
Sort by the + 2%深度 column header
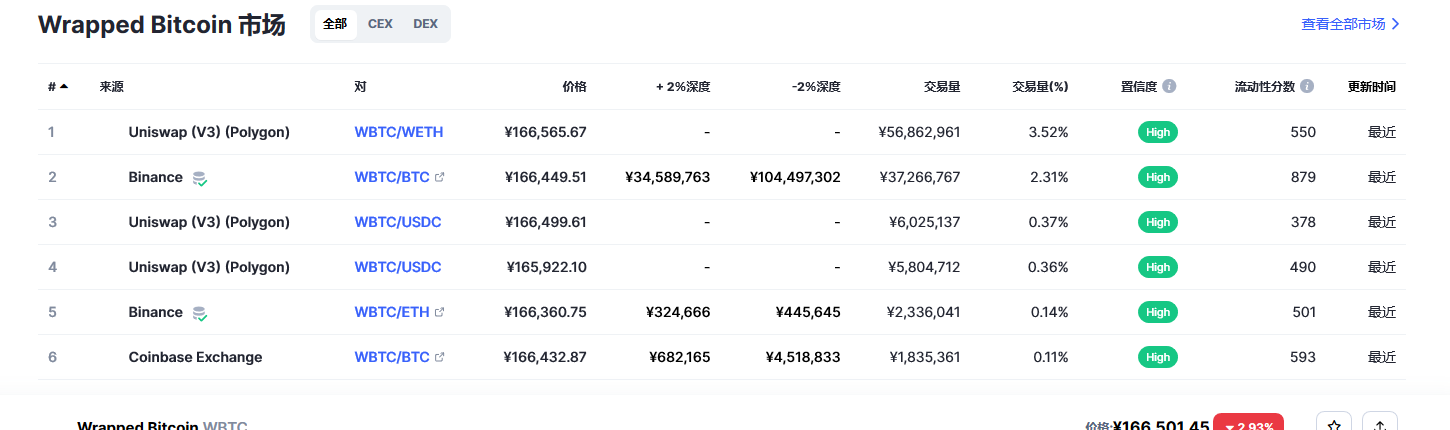(x=683, y=87)
